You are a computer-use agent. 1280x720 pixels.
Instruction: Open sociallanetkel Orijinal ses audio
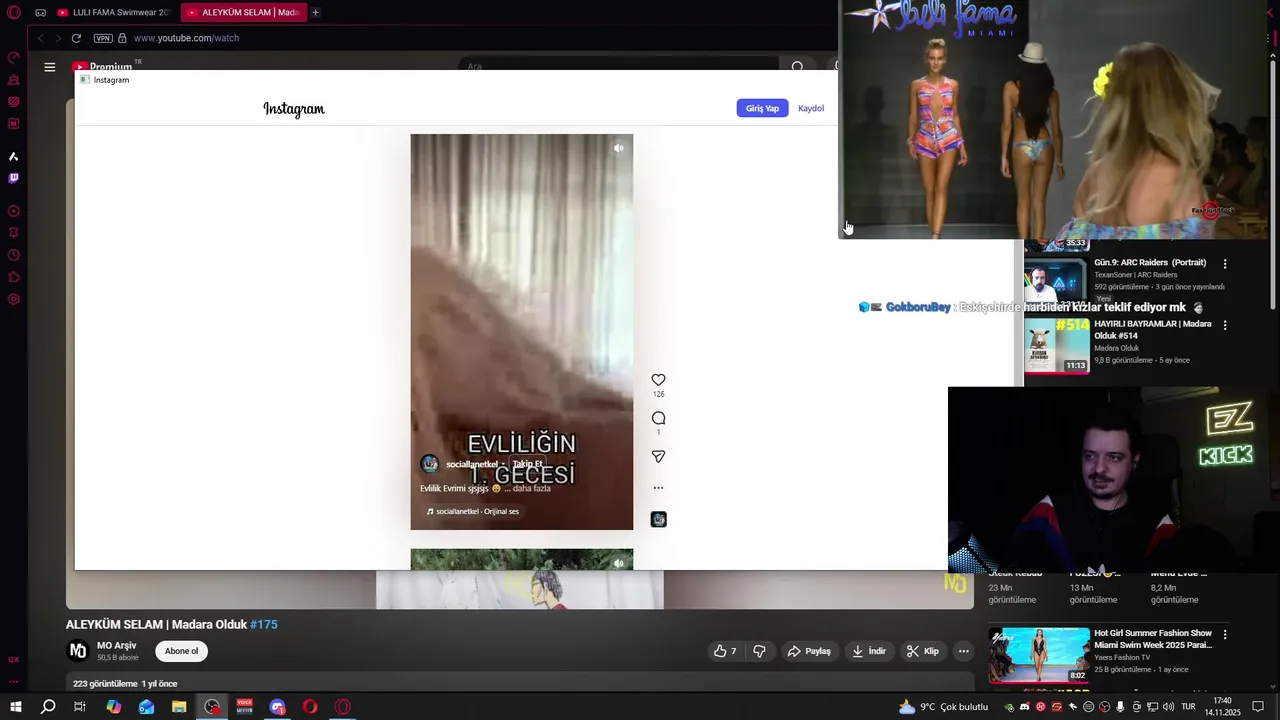click(x=473, y=511)
